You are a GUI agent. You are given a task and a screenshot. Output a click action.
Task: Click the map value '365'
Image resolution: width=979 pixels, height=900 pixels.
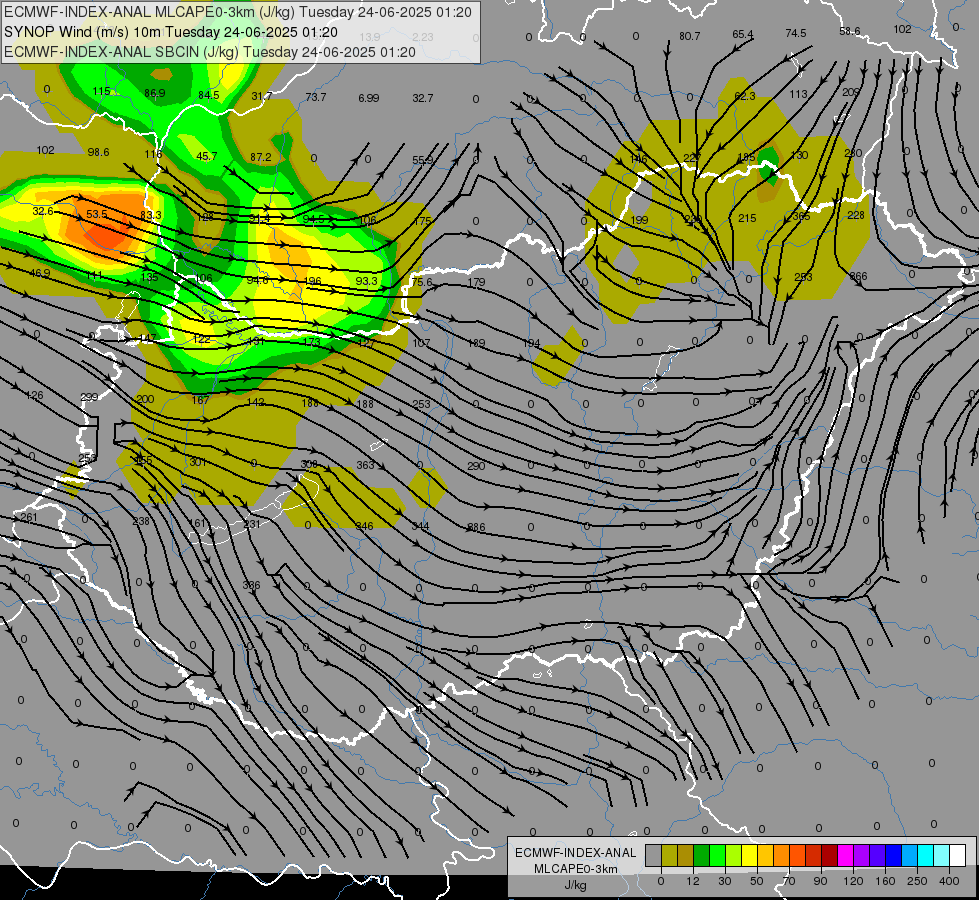point(801,216)
